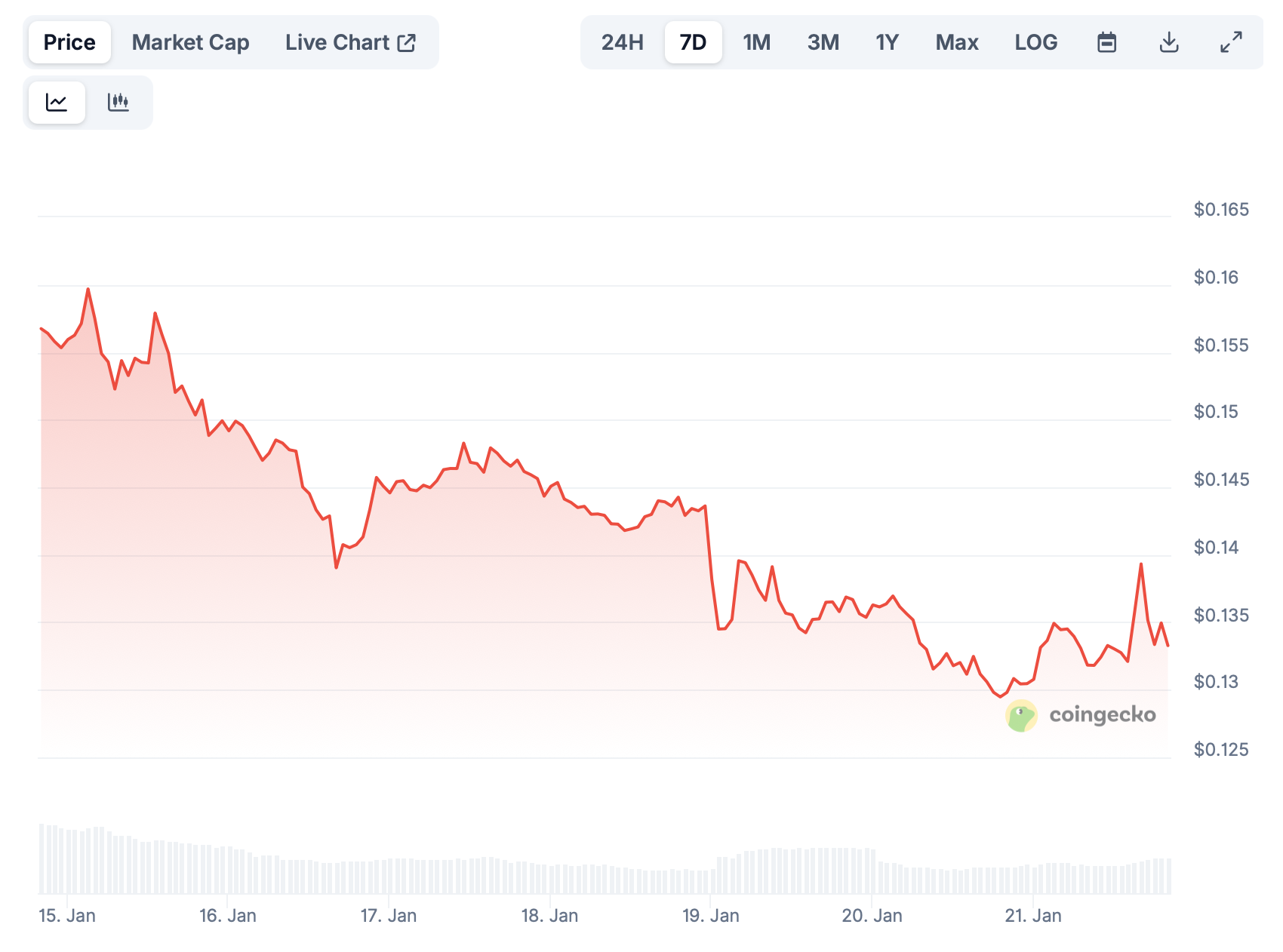The width and height of the screenshot is (1283, 952).
Task: Switch to the Market Cap tab
Action: coord(190,42)
